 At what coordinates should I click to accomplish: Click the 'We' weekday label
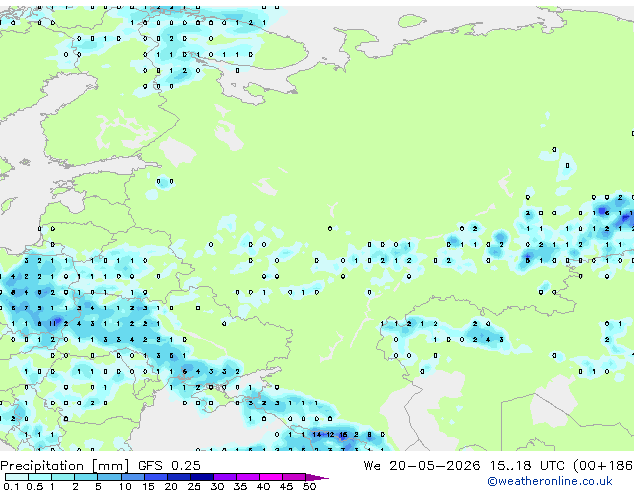pyautogui.click(x=372, y=466)
